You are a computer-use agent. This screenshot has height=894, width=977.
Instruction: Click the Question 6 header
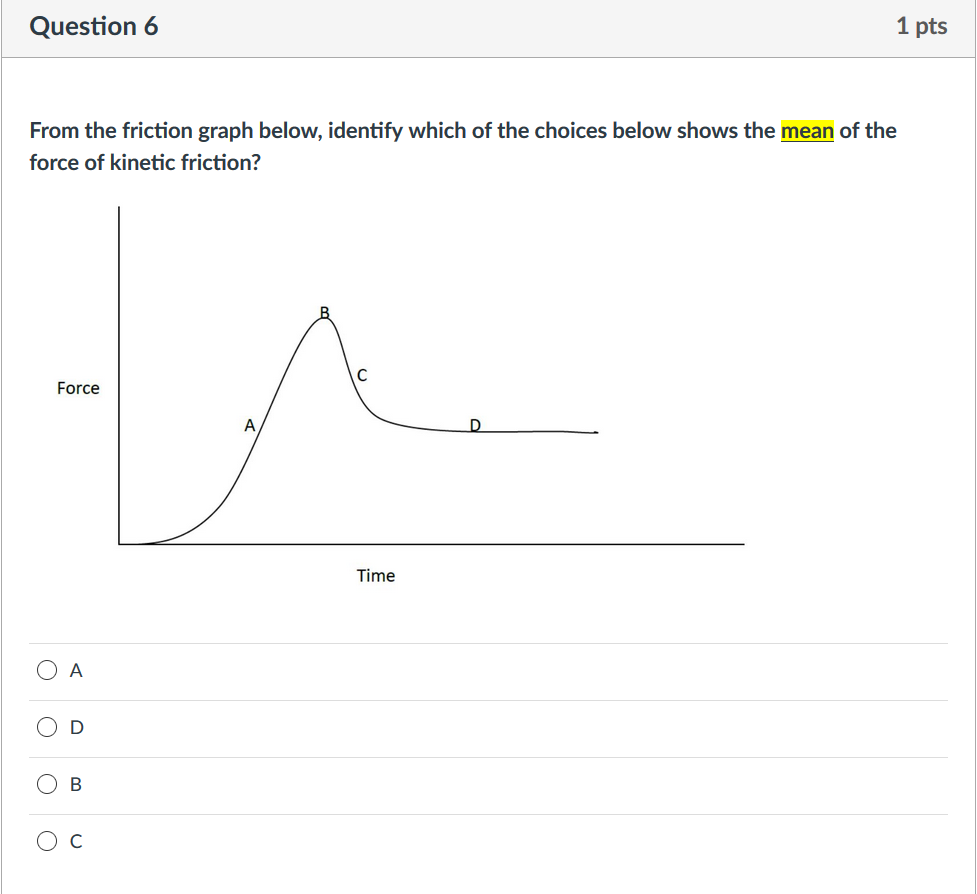(95, 26)
